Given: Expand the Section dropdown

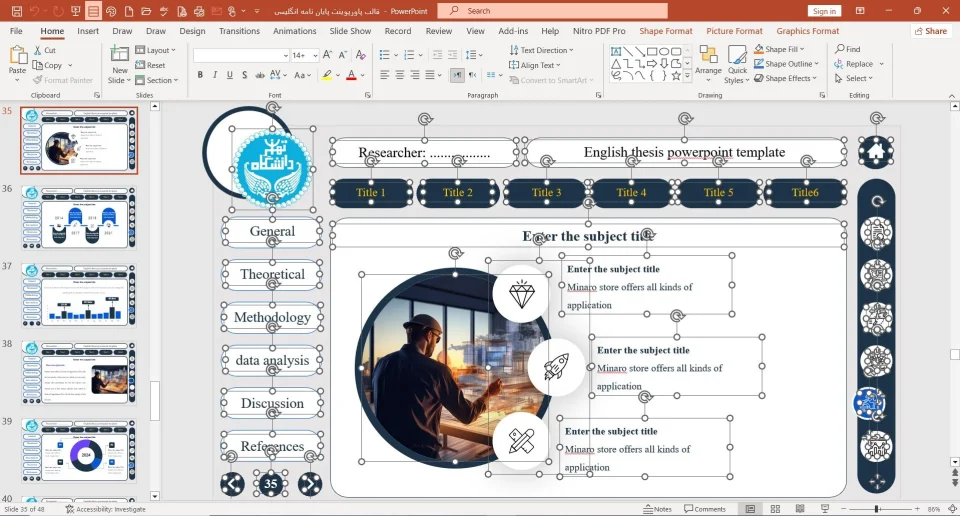Looking at the screenshot, I should pos(156,80).
